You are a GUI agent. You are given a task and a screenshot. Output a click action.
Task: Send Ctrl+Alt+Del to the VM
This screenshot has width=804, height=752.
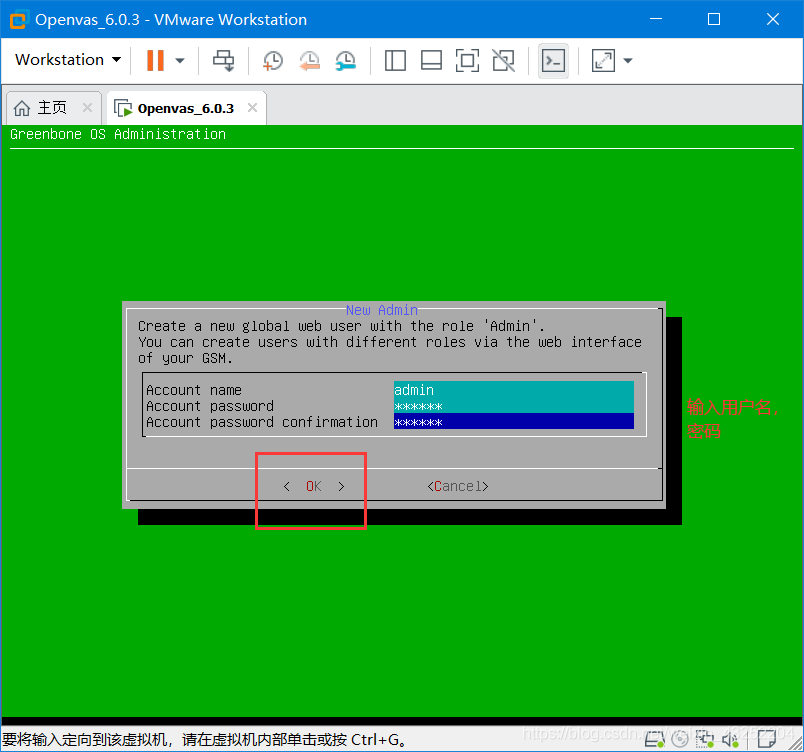(x=224, y=60)
